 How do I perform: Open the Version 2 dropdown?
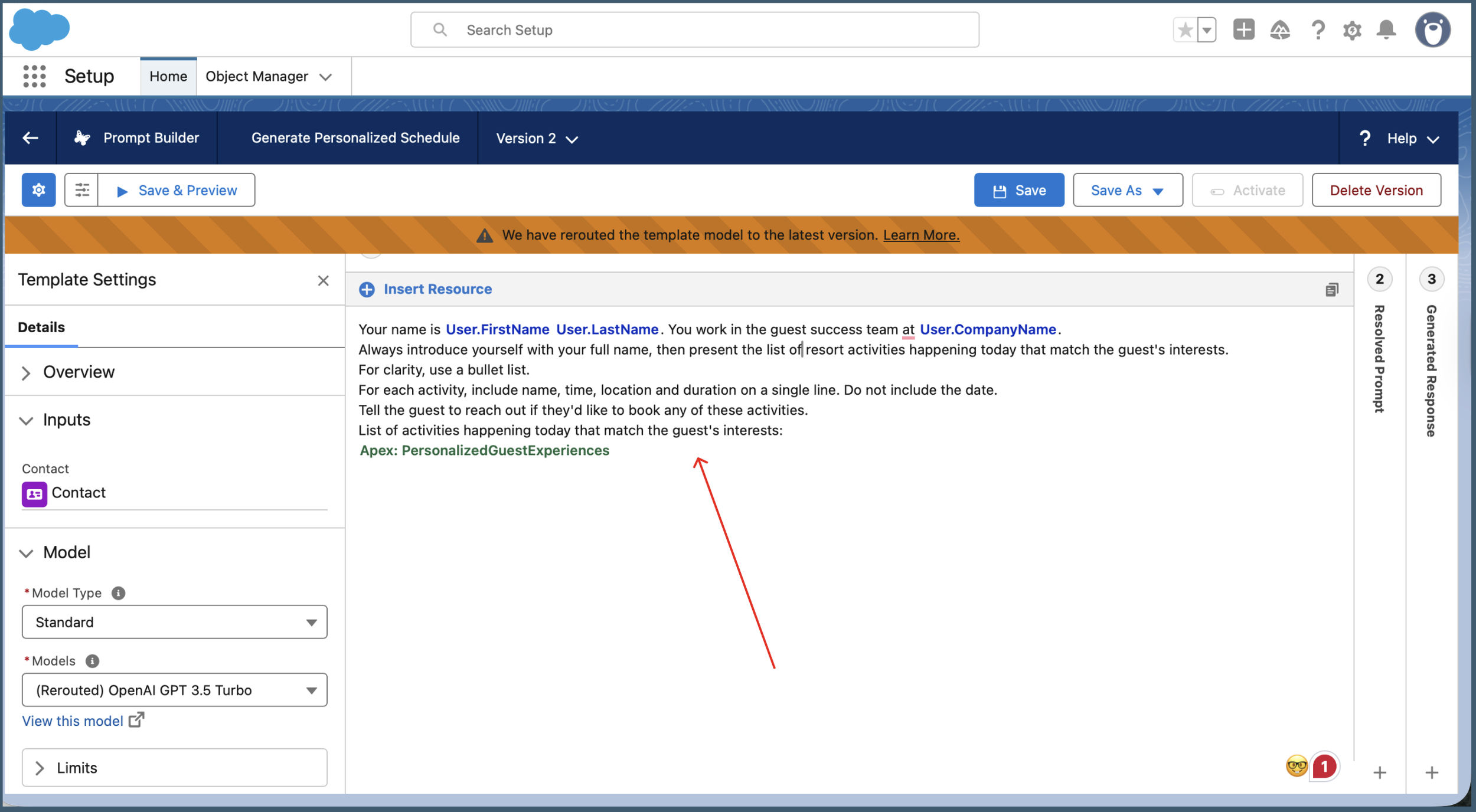click(537, 138)
